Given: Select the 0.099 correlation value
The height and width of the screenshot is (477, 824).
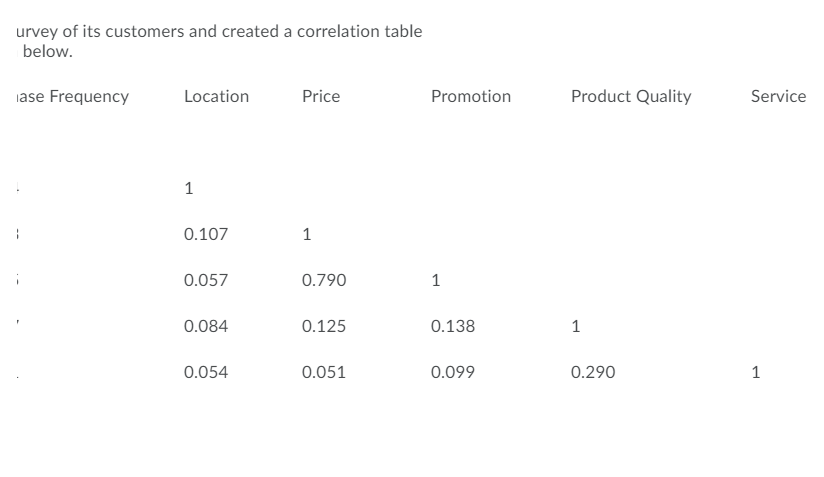Looking at the screenshot, I should click(x=453, y=372).
